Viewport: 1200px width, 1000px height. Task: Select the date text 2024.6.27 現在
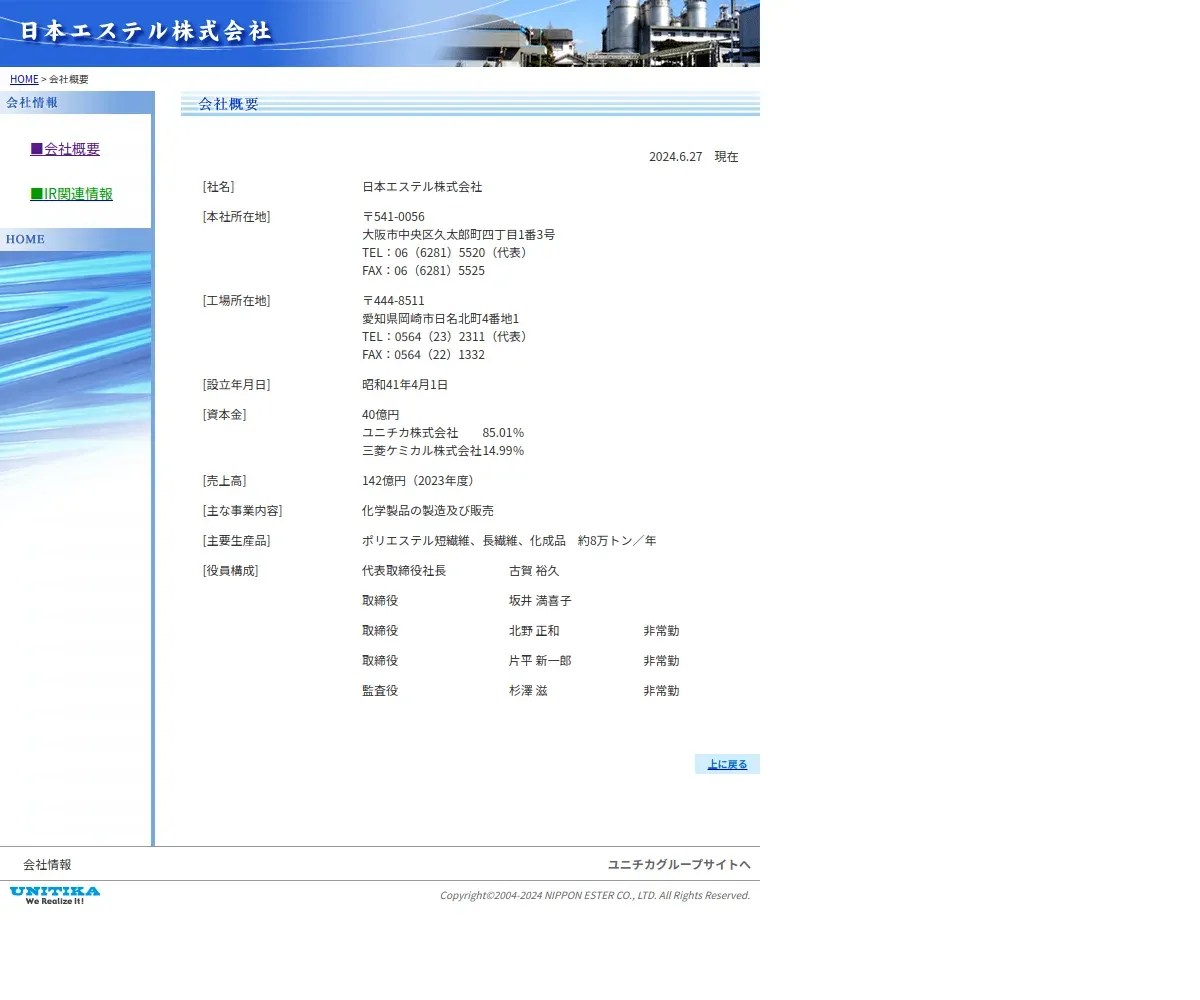click(694, 157)
